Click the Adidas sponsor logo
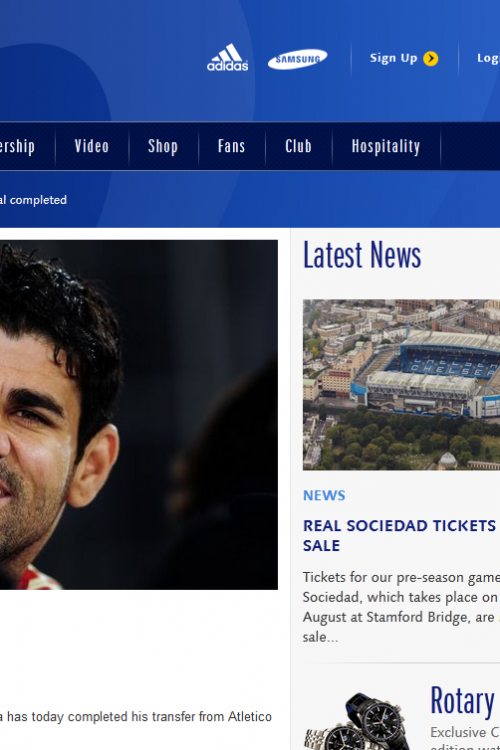The height and width of the screenshot is (750, 500). click(x=227, y=57)
